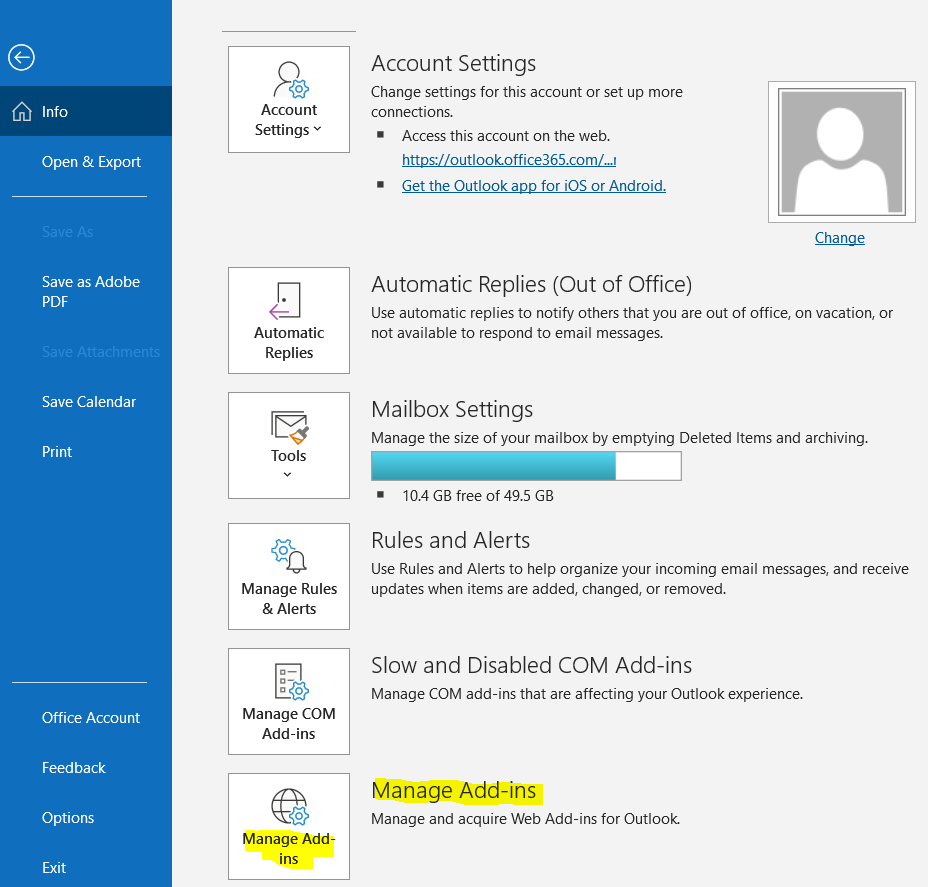928x887 pixels.
Task: Open the Feedback page
Action: pyautogui.click(x=73, y=767)
